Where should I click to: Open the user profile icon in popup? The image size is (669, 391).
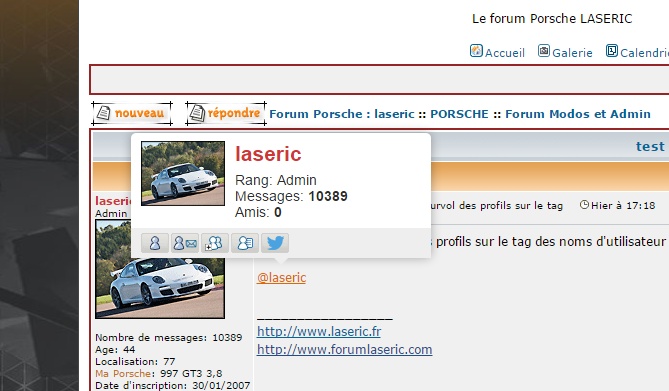(155, 243)
